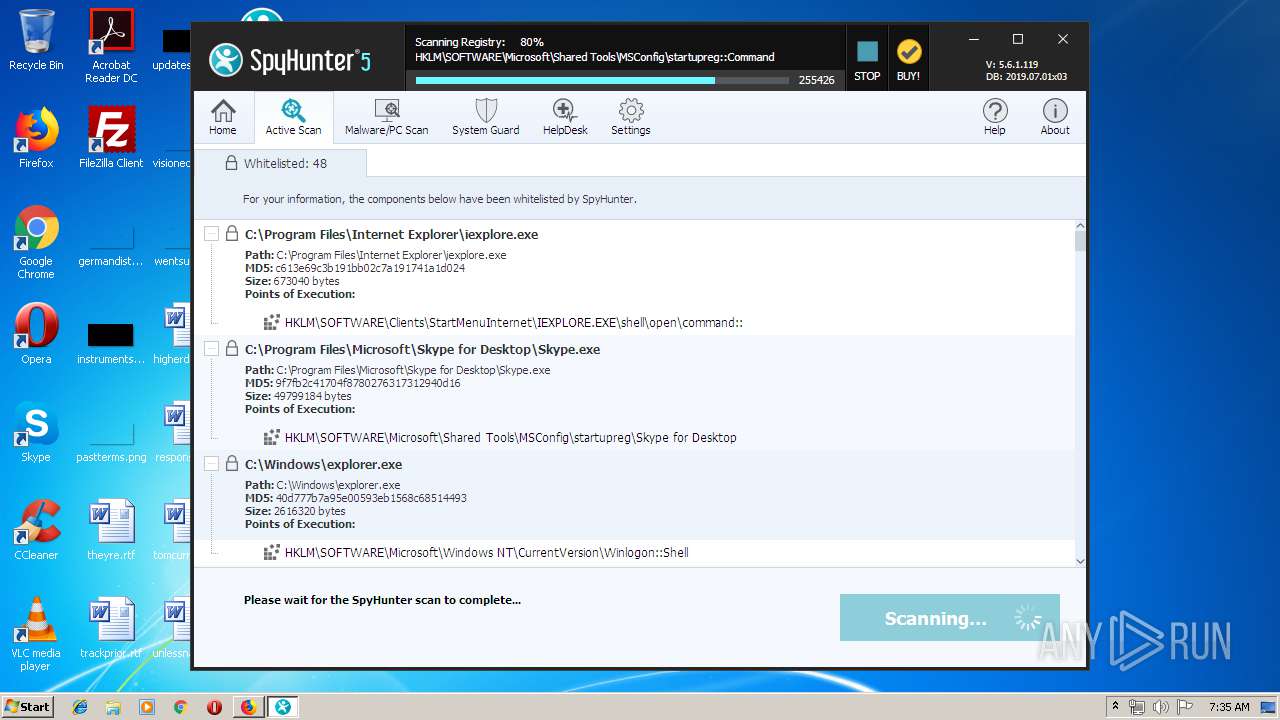Open the Firefox desktop shortcut

[36, 138]
